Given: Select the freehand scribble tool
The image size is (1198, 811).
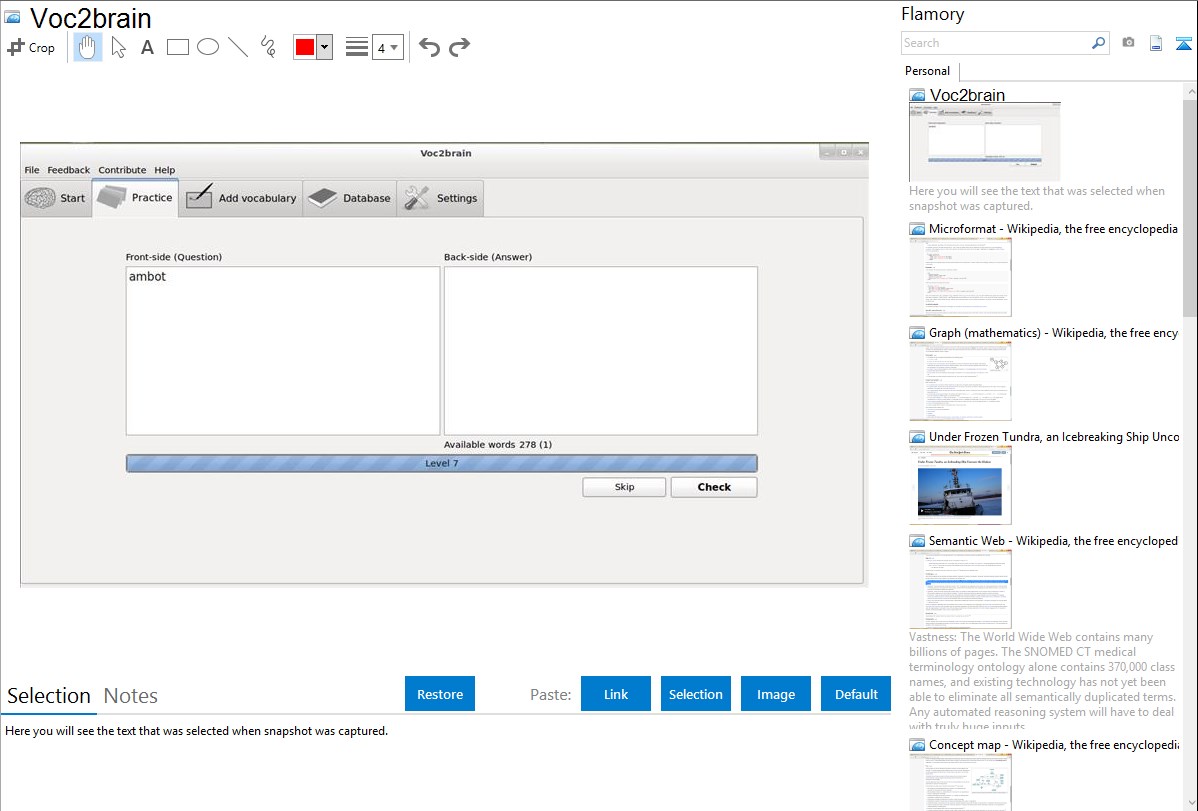Looking at the screenshot, I should tap(268, 47).
